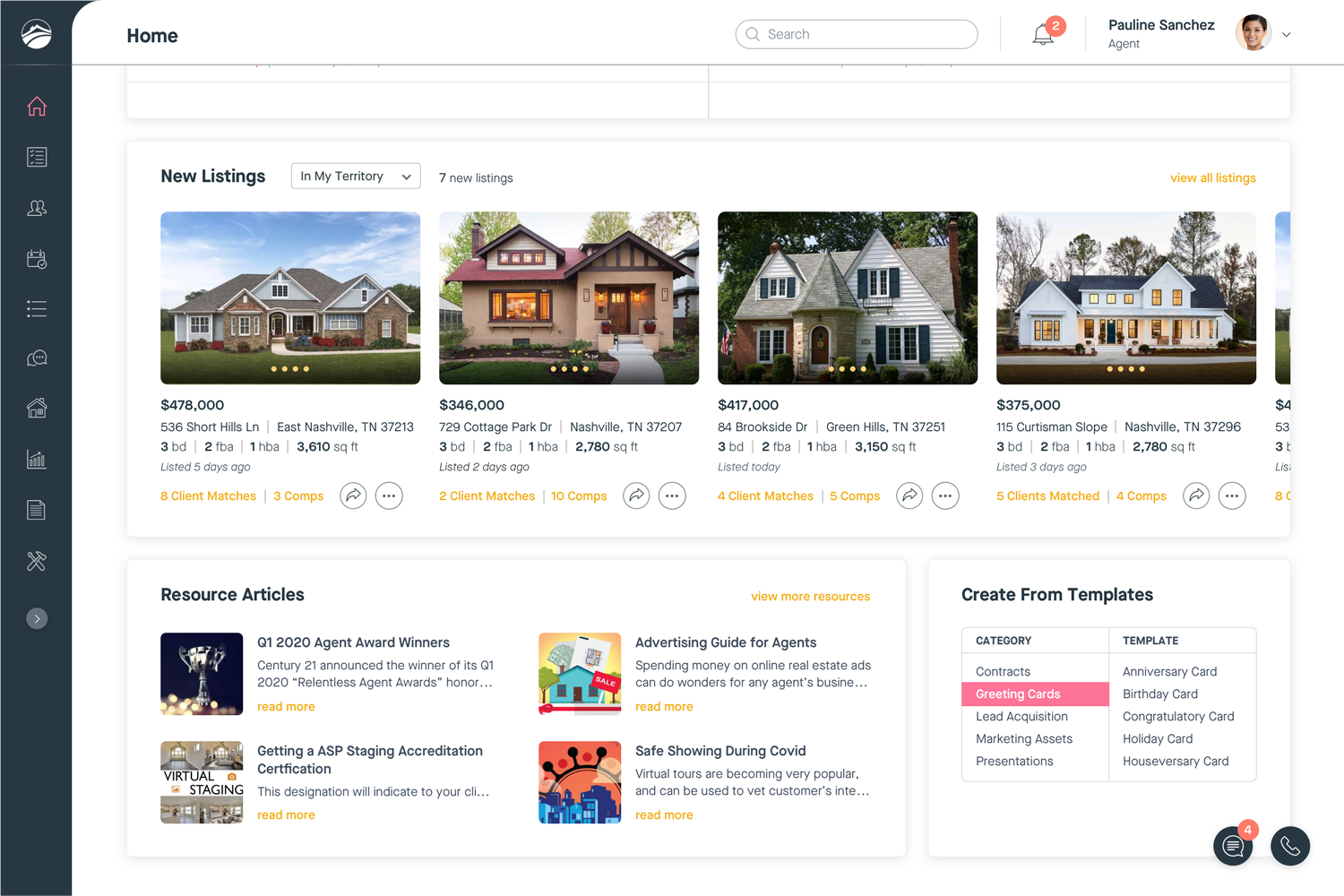Click the phone call button

click(1289, 846)
